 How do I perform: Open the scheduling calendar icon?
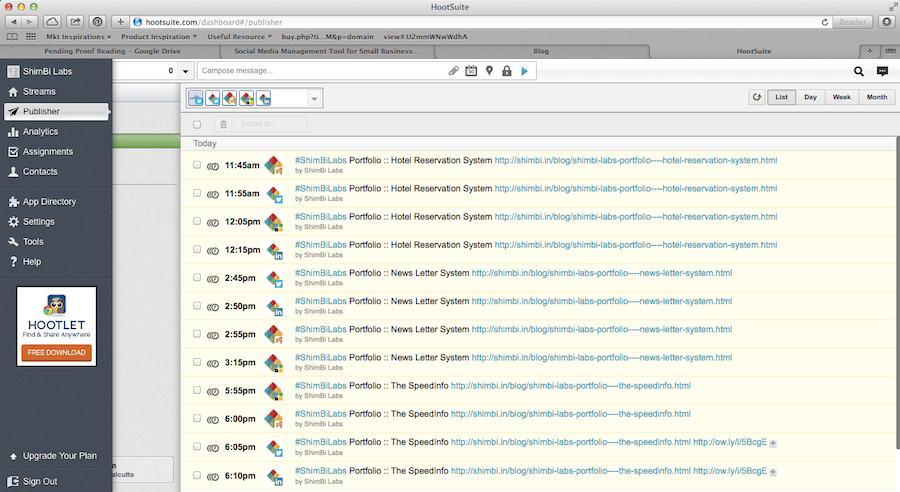(471, 71)
